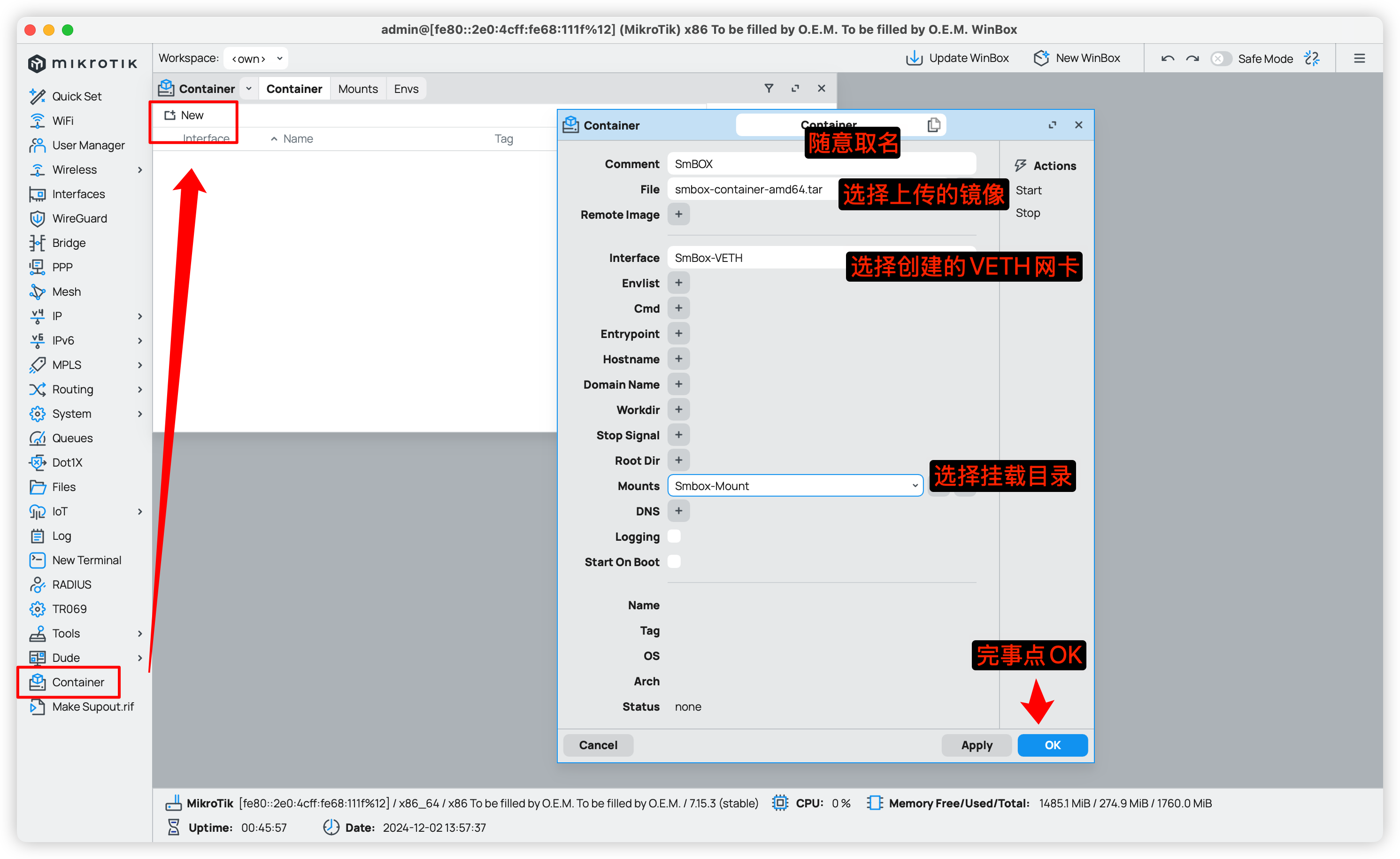Click the Update WinBox download icon
This screenshot has height=859, width=1400.
coord(914,58)
